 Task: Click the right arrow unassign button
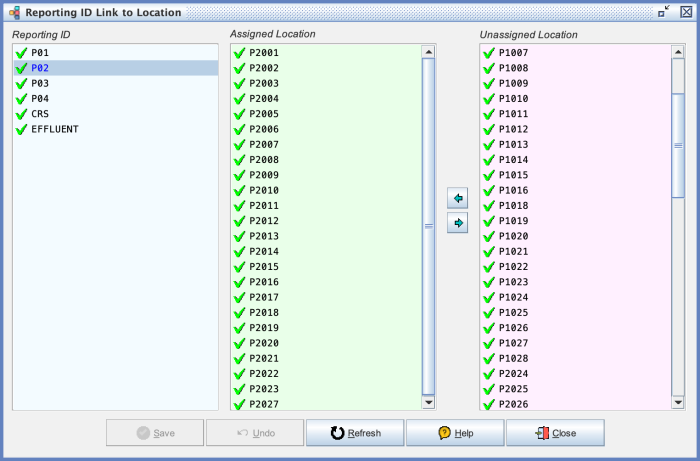click(x=458, y=223)
